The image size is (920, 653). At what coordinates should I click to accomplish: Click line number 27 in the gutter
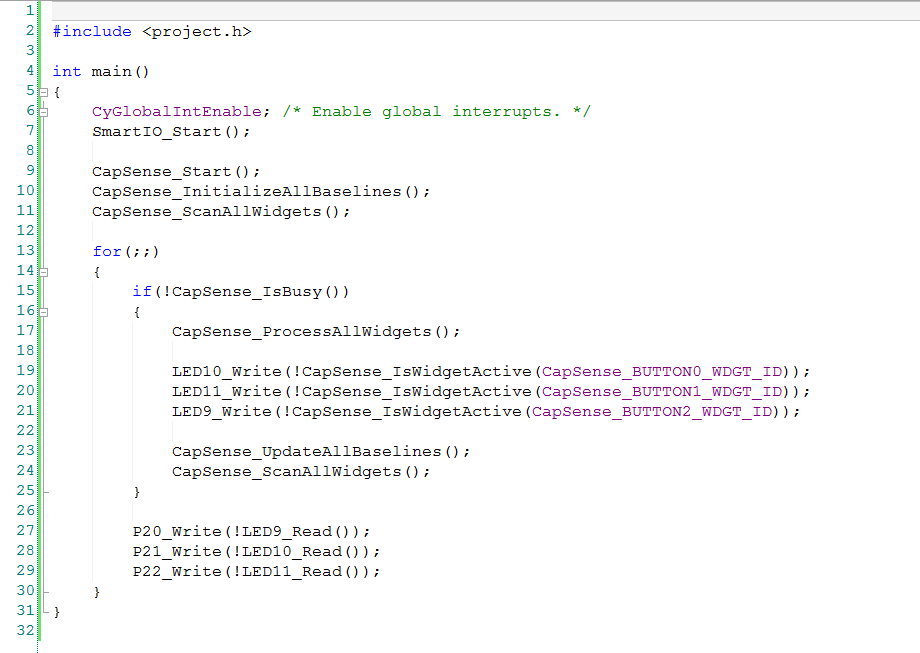[x=25, y=529]
